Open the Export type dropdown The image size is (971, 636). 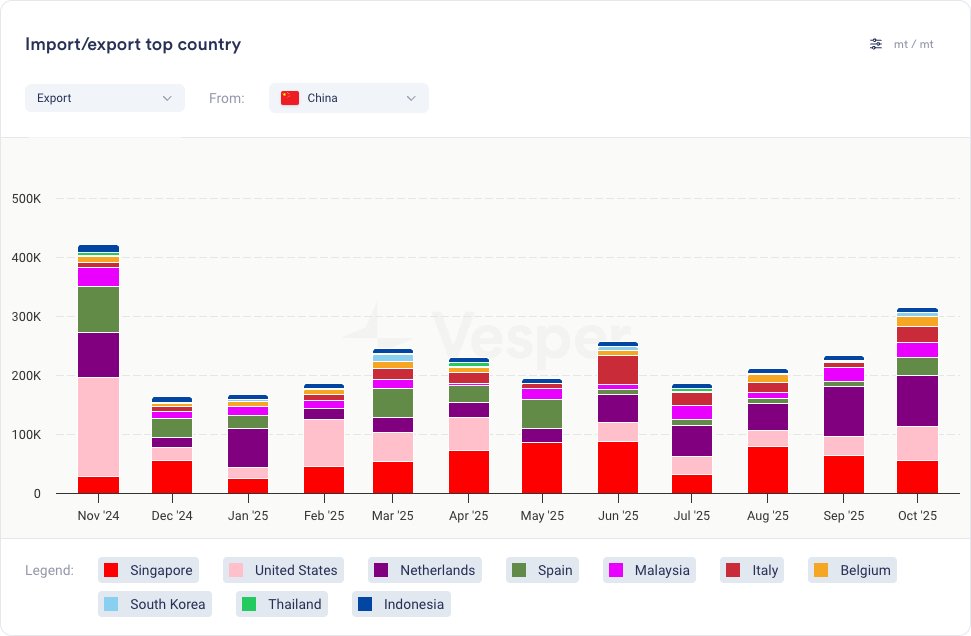click(105, 98)
